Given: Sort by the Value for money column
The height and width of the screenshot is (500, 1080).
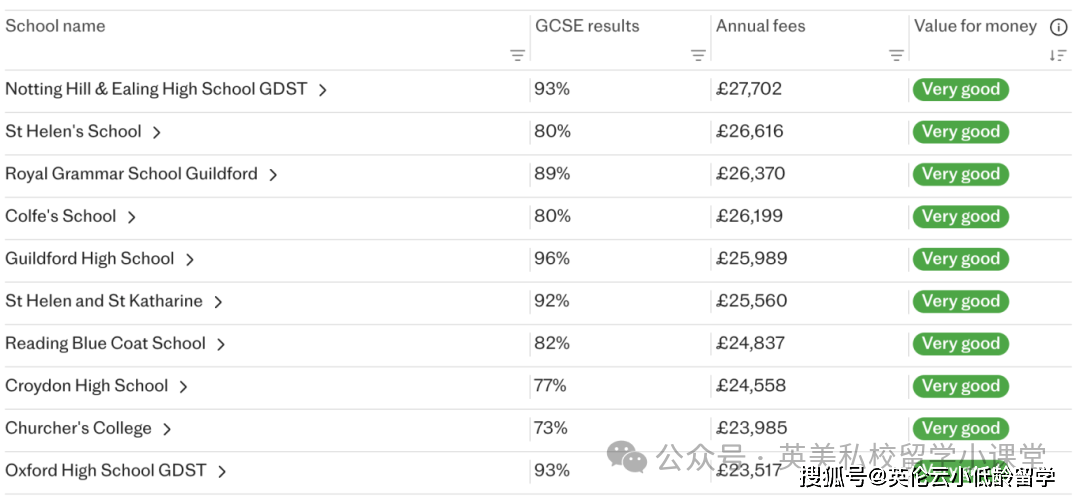Looking at the screenshot, I should click(x=1058, y=56).
